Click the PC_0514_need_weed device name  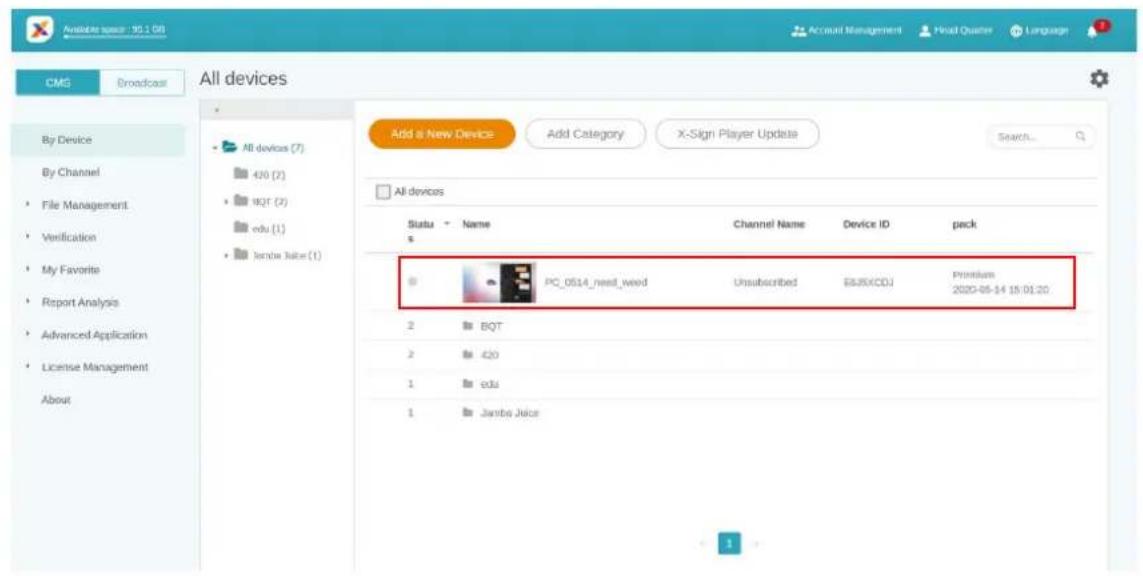596,283
